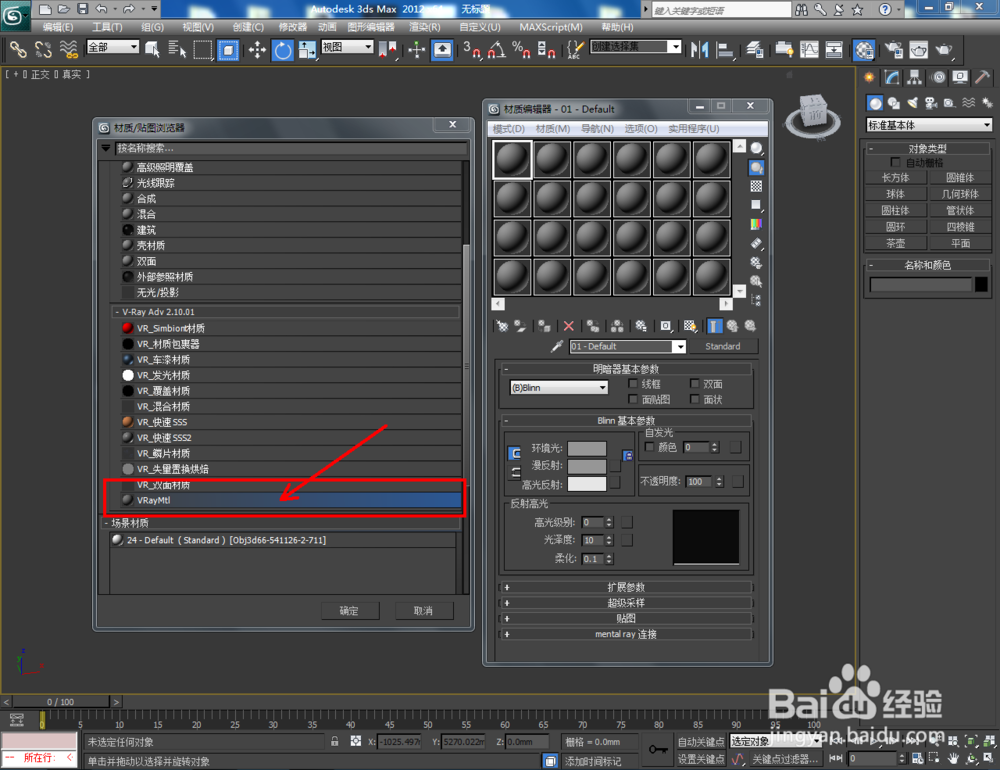Click the 漫反射 diffuse color swatch
The image size is (1000, 770).
587,466
